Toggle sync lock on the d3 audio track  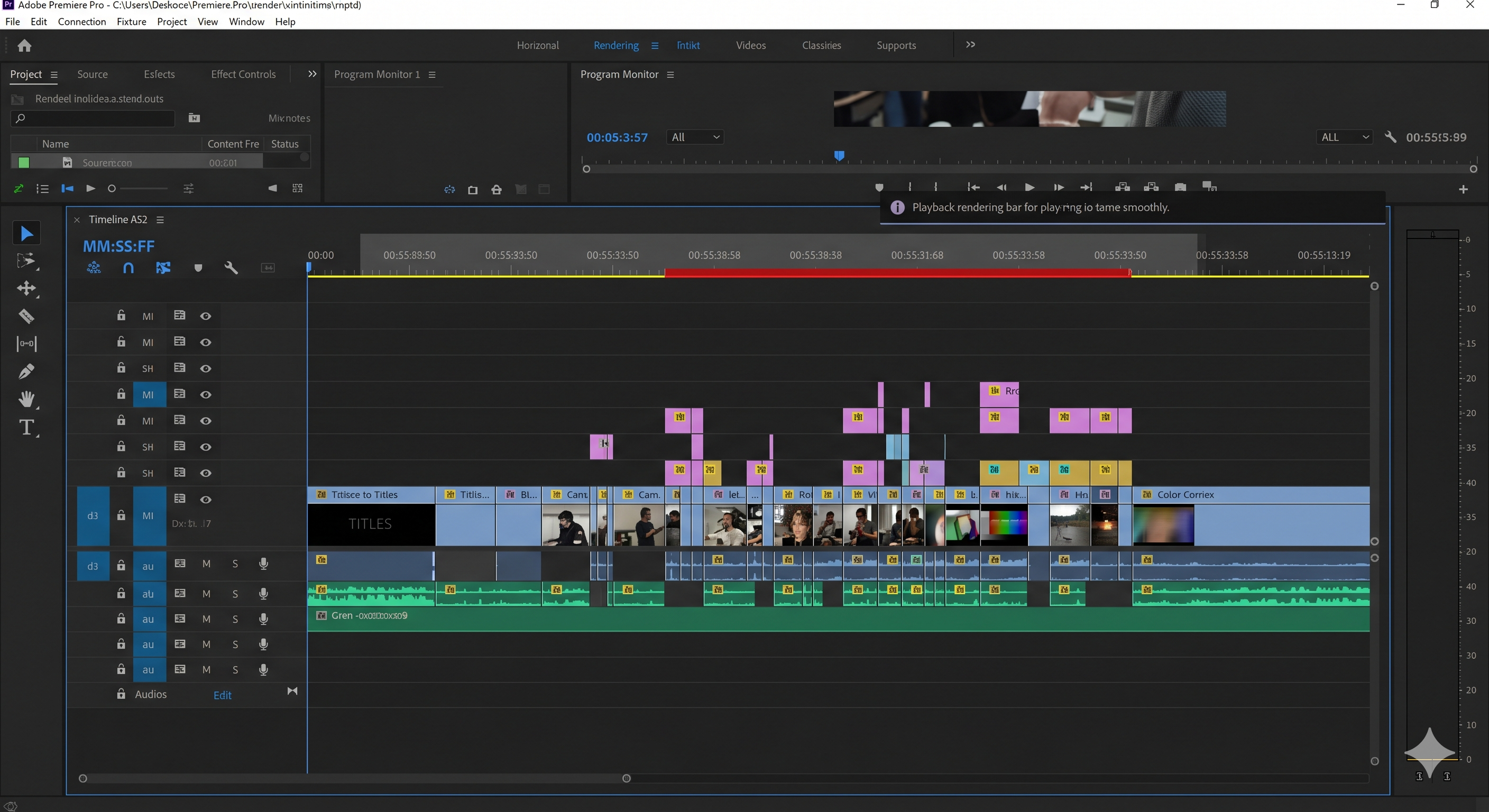coord(180,564)
